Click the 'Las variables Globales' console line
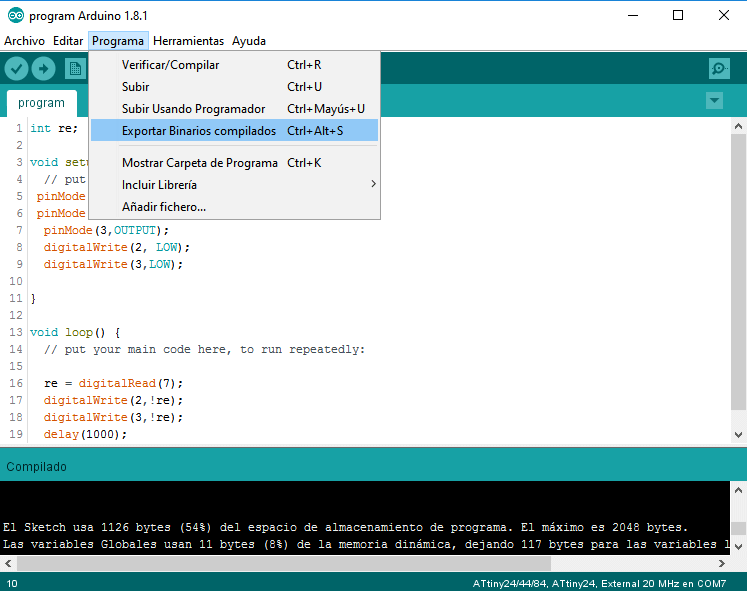This screenshot has width=747, height=591. tap(366, 544)
